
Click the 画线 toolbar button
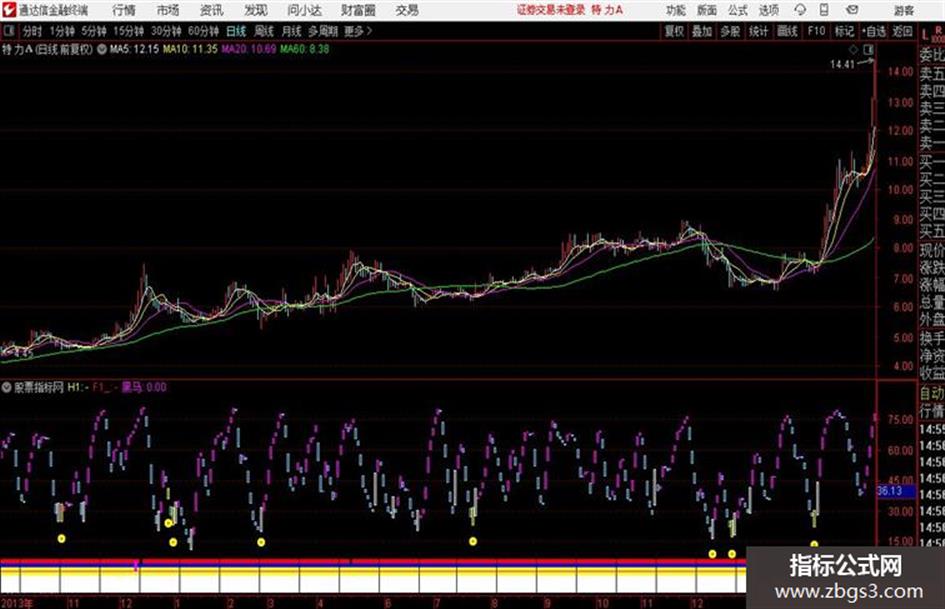click(x=787, y=31)
